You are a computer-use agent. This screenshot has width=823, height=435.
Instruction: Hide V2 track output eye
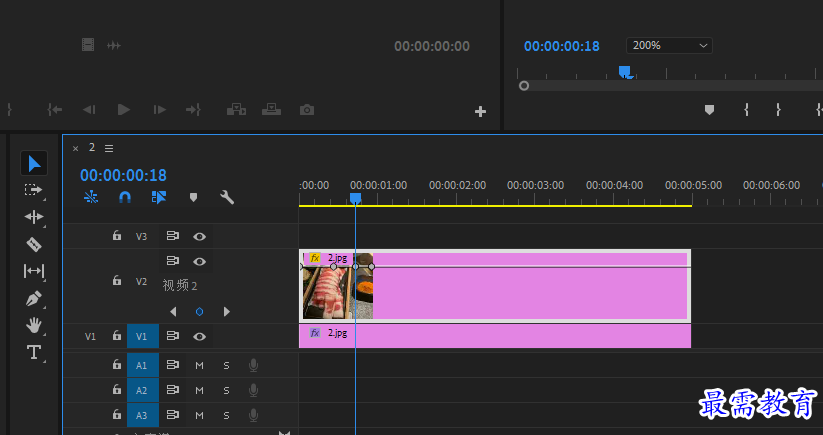coord(199,261)
